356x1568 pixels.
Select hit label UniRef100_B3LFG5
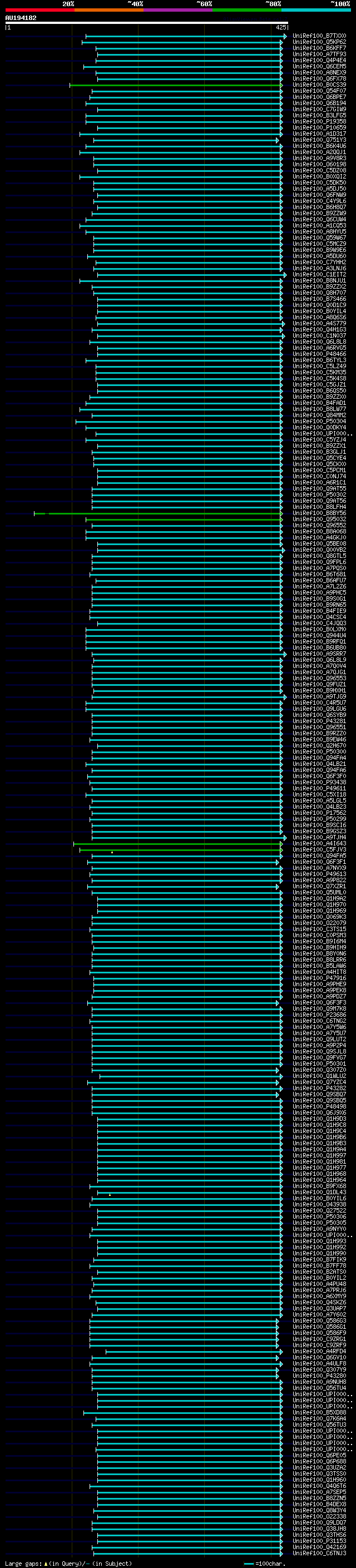tap(319, 116)
